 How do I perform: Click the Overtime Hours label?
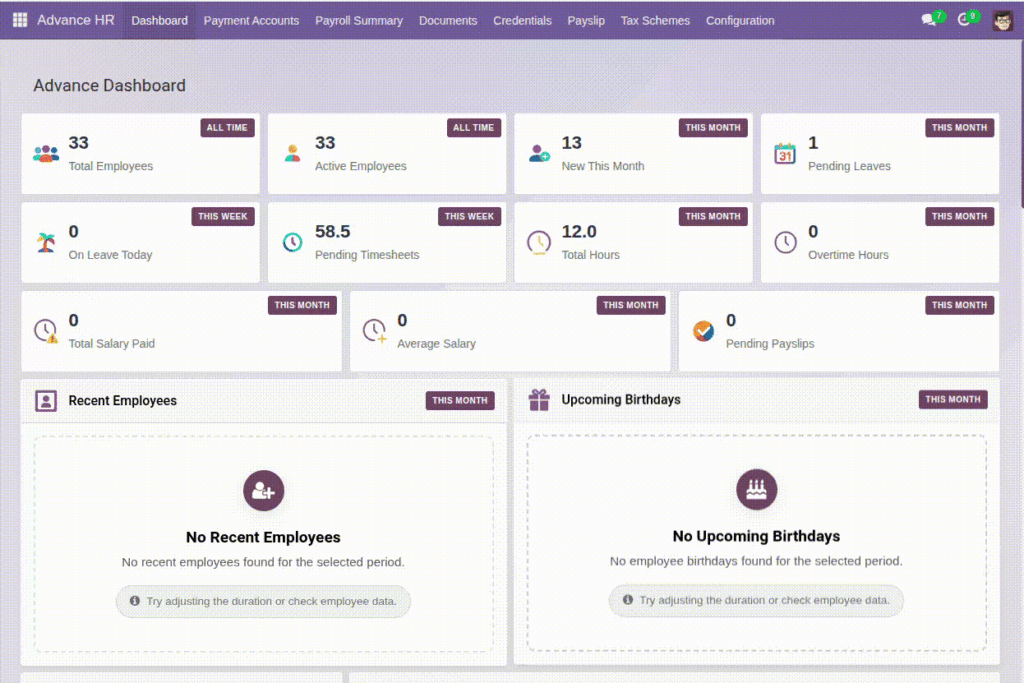(848, 255)
